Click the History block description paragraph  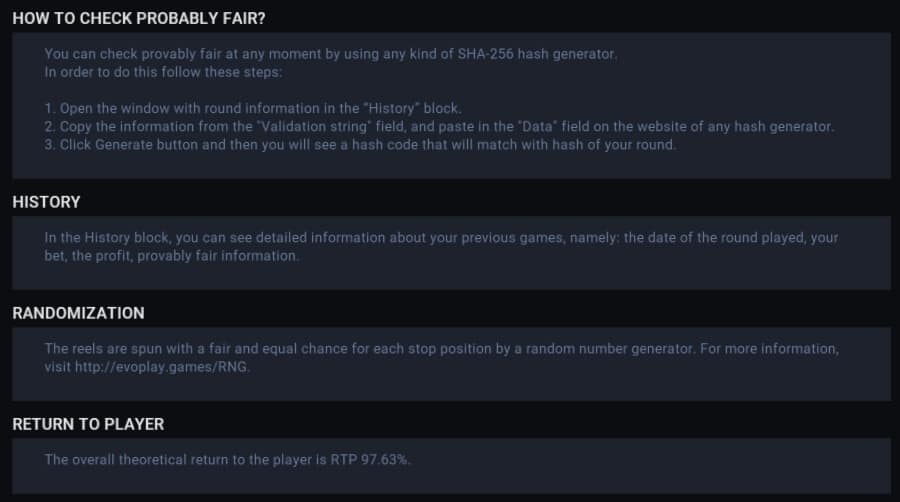pos(441,238)
